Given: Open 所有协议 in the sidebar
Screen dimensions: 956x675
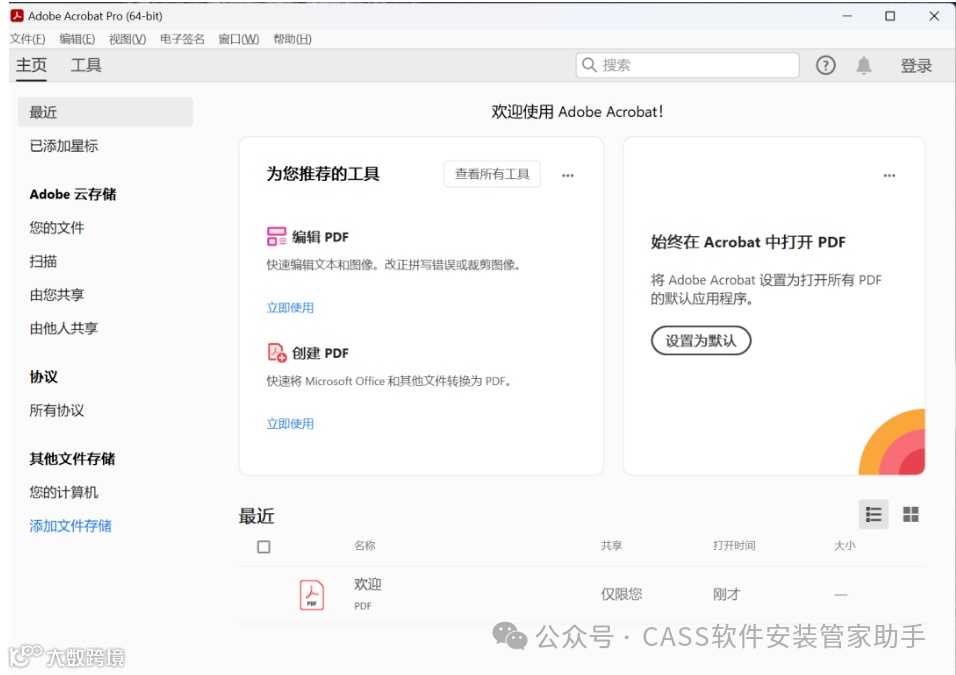Looking at the screenshot, I should [x=57, y=410].
